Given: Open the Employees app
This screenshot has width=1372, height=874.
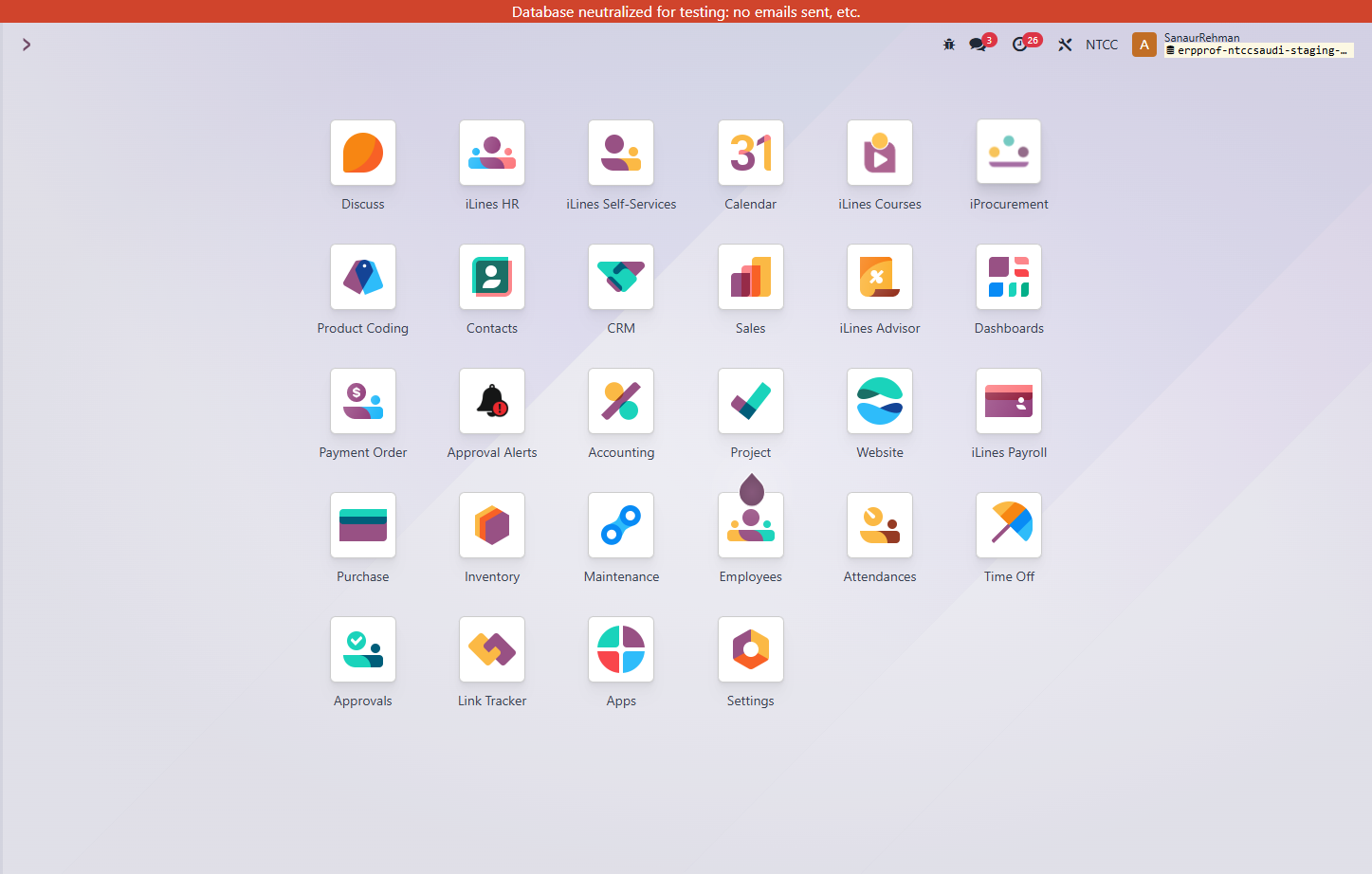Looking at the screenshot, I should click(x=751, y=525).
